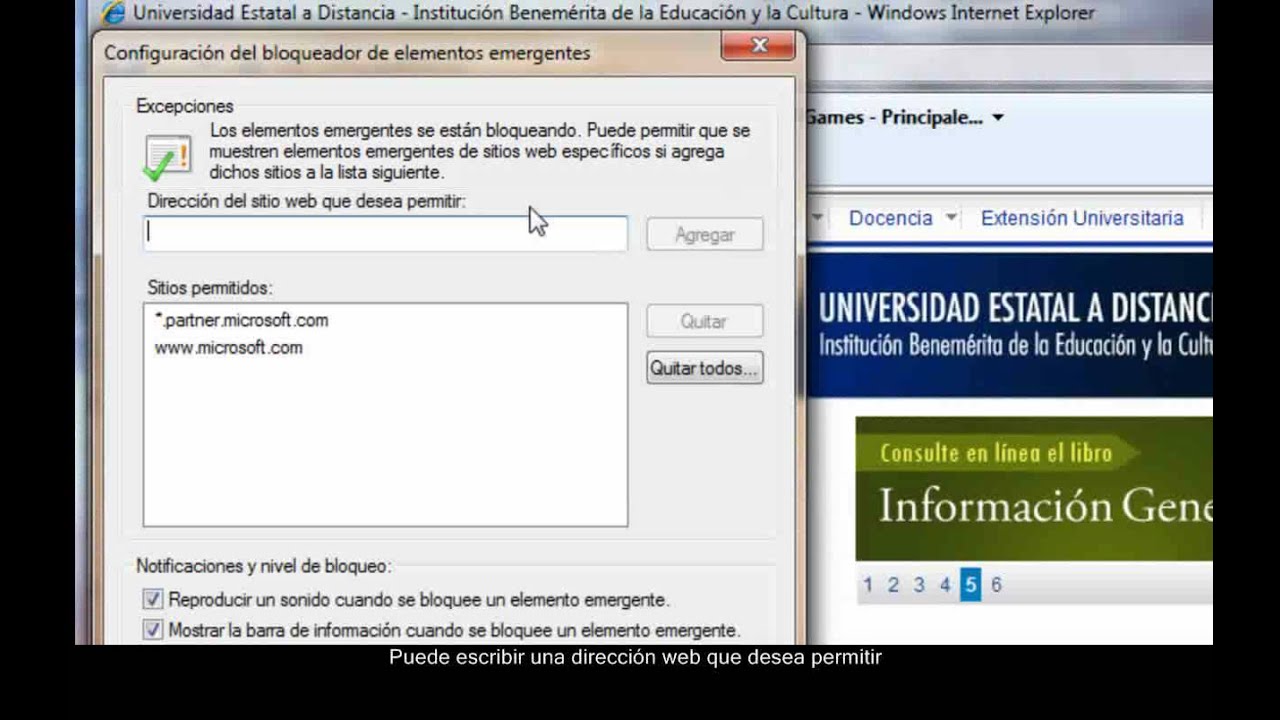The height and width of the screenshot is (720, 1280).
Task: Click the exceptions checkmark icon
Action: coord(167,158)
